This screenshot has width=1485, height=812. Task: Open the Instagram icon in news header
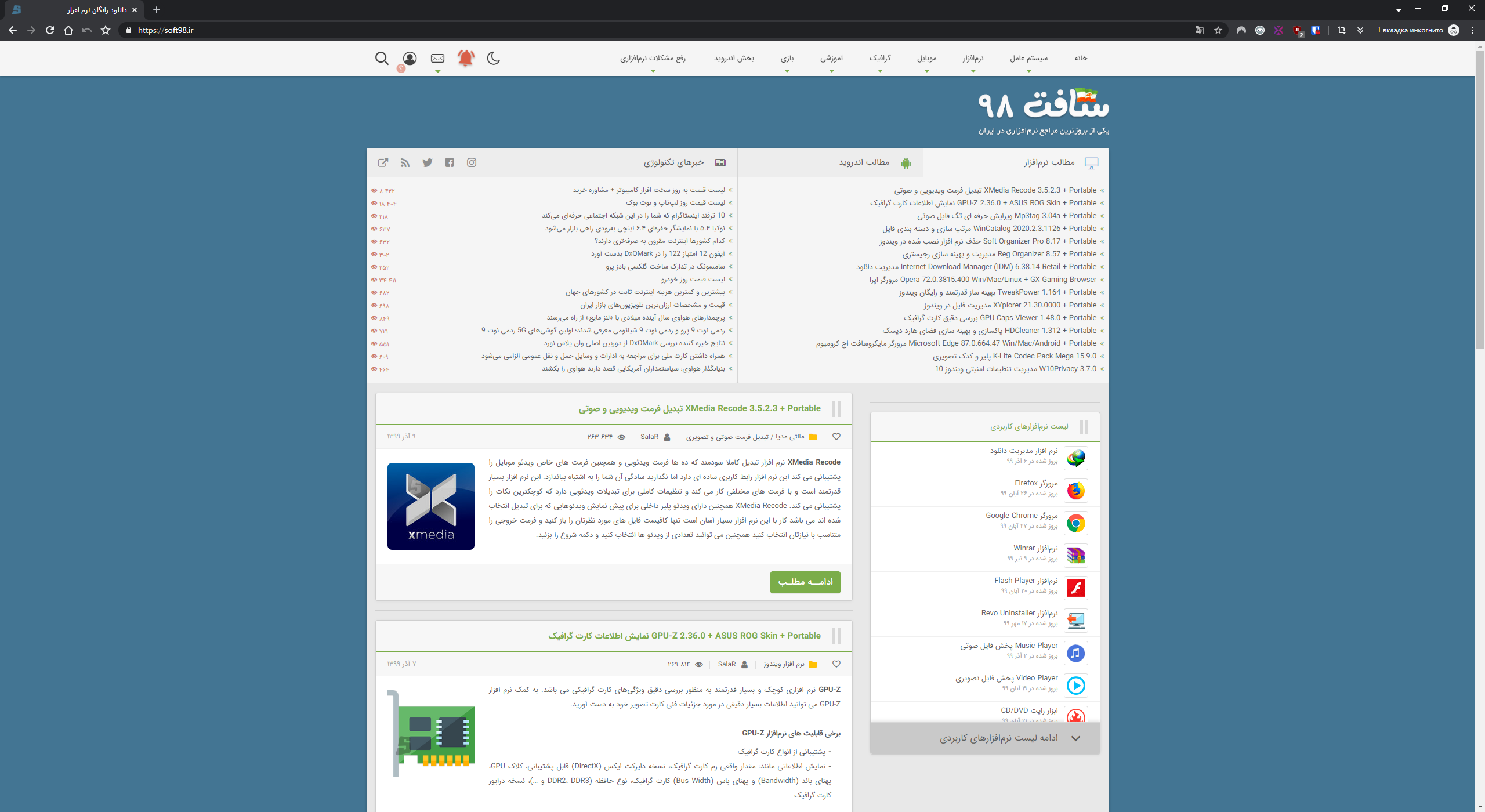tap(472, 162)
